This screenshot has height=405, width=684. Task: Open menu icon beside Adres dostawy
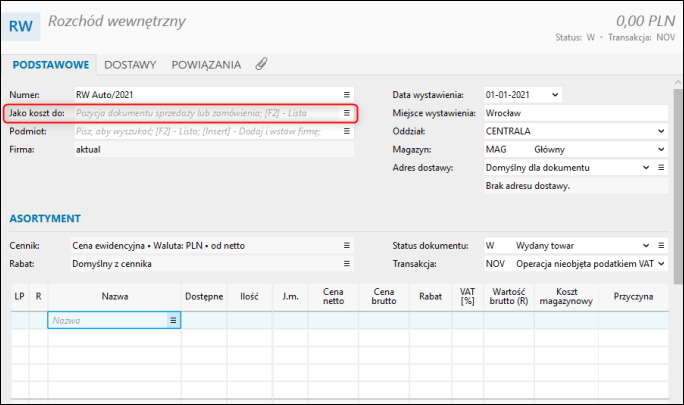[x=661, y=168]
